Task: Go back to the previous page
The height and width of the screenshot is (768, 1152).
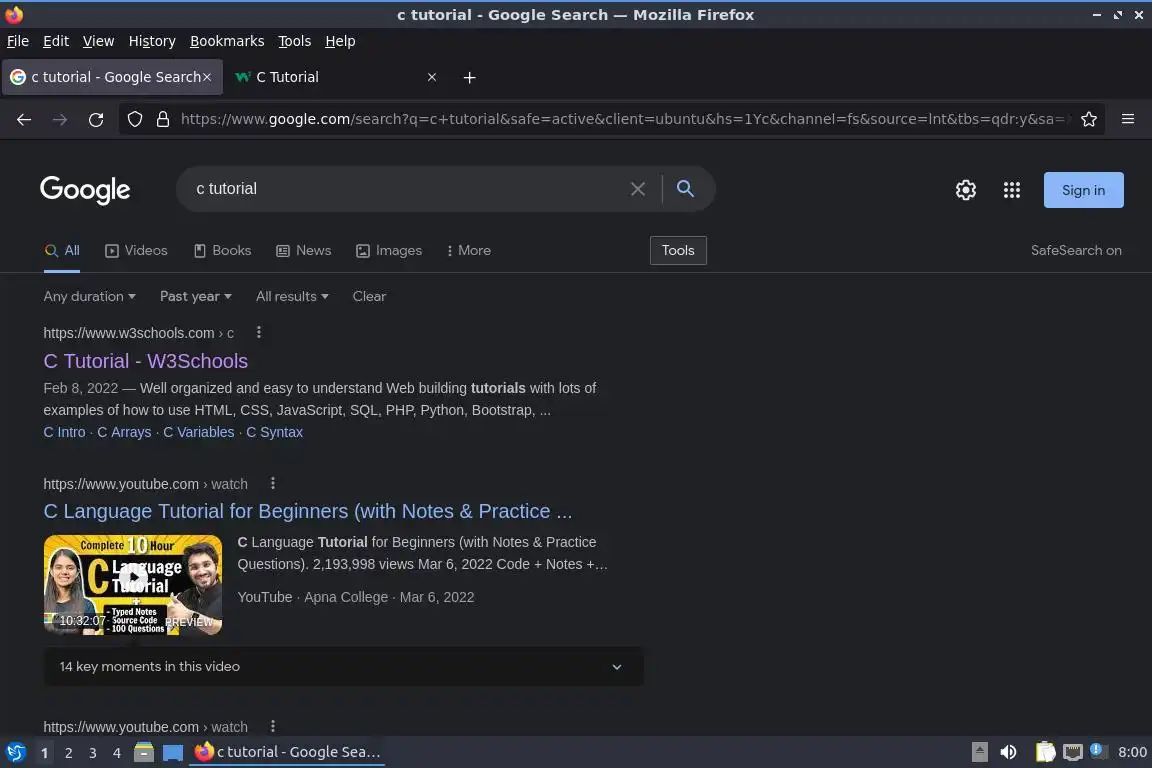Action: pyautogui.click(x=24, y=119)
